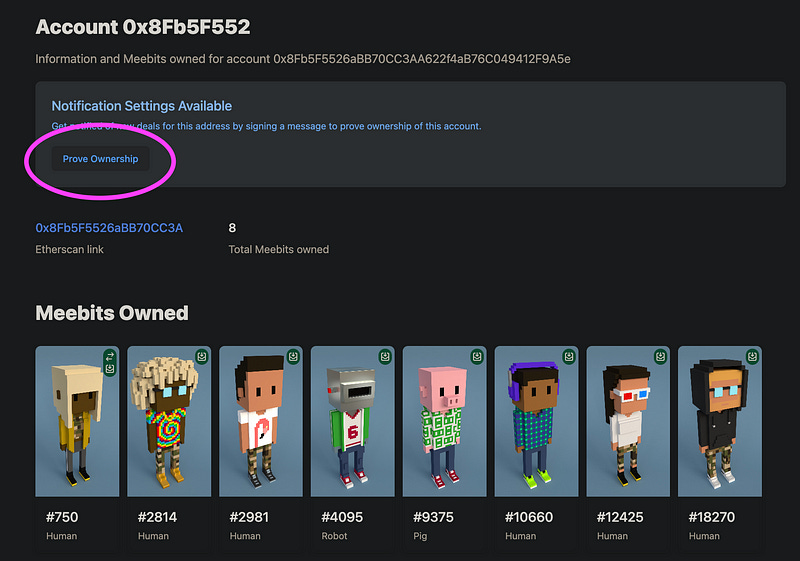Click the 'Account 0x8Fb5F552' page title
The image size is (800, 561).
143,27
